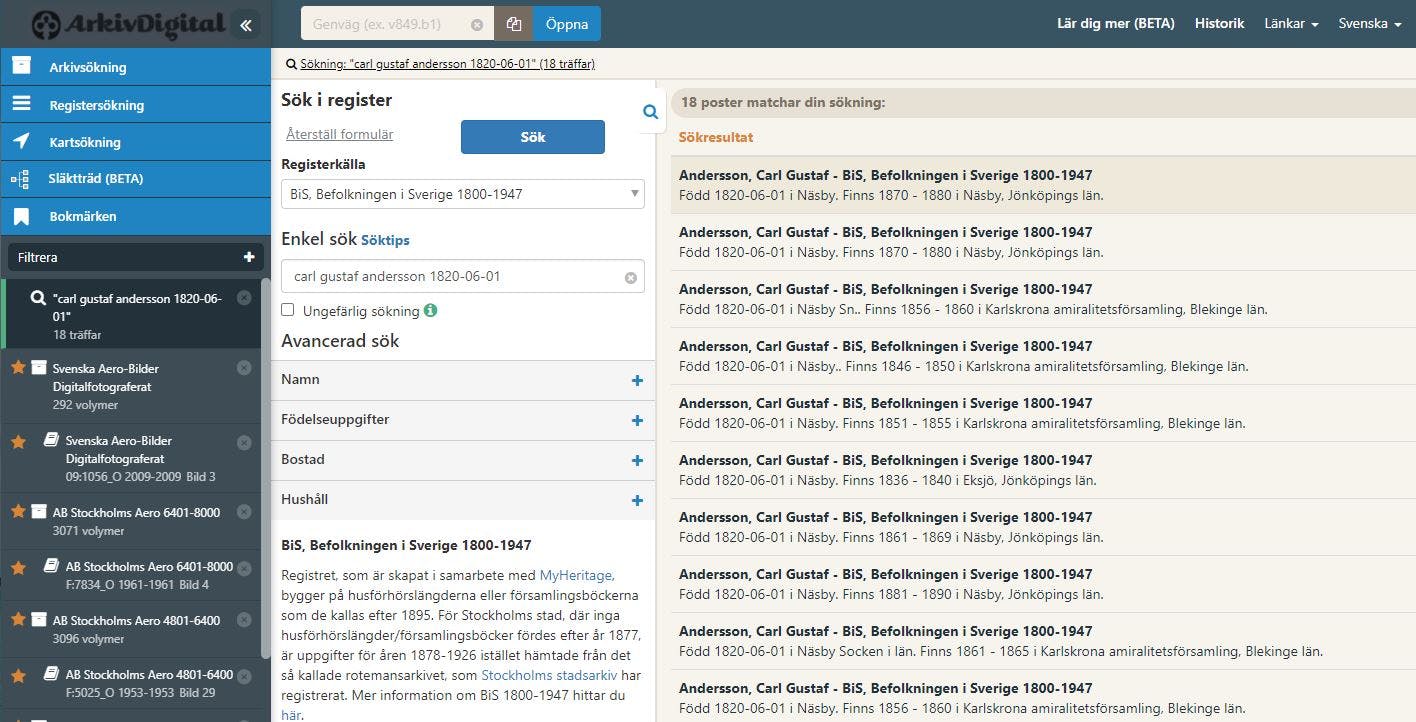Unstar the Svenska Aero-Bilder 292 volymer bookmark
The width and height of the screenshot is (1416, 722).
click(18, 368)
